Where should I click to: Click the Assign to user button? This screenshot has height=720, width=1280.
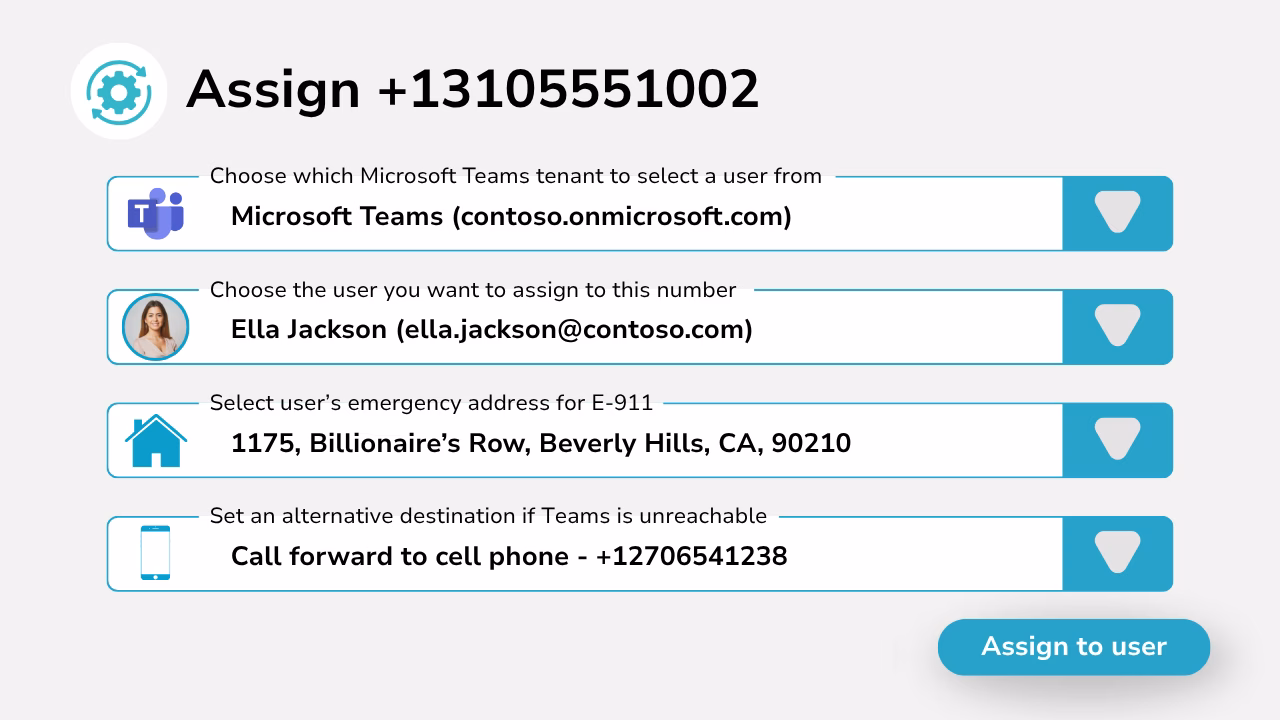click(1074, 647)
